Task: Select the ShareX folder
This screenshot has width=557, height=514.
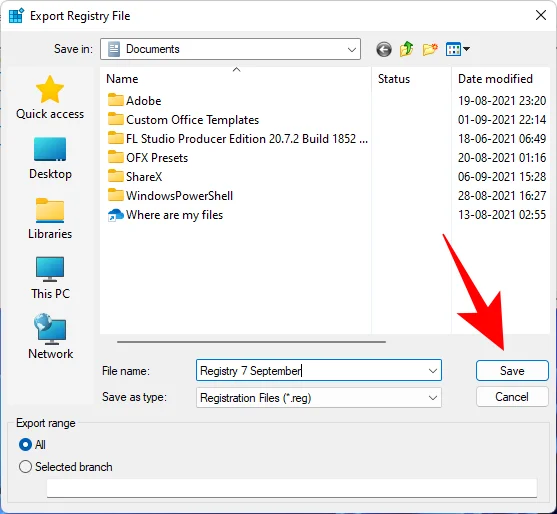Action: tap(135, 177)
